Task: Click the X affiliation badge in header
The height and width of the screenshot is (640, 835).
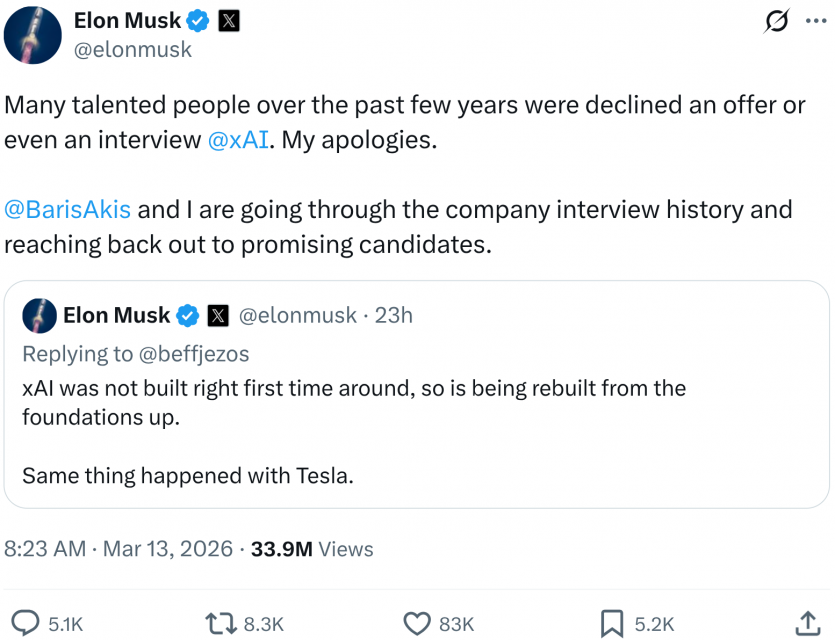Action: (x=227, y=20)
